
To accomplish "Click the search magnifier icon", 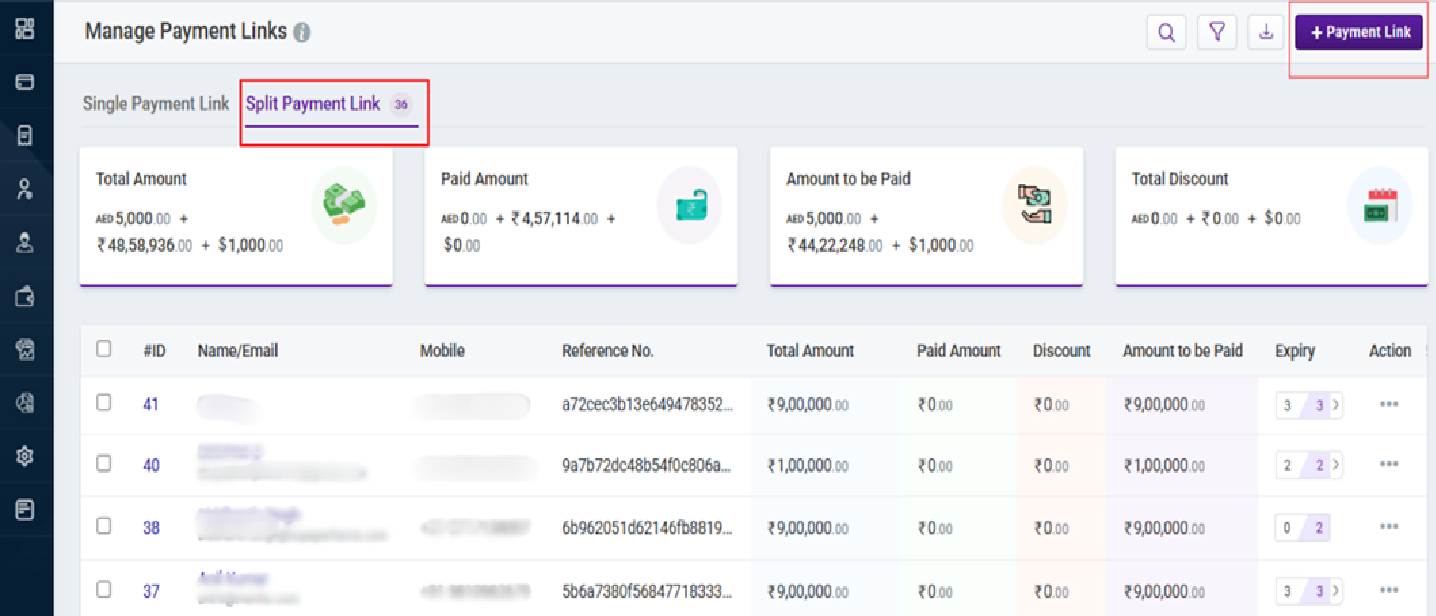I will click(x=1166, y=32).
